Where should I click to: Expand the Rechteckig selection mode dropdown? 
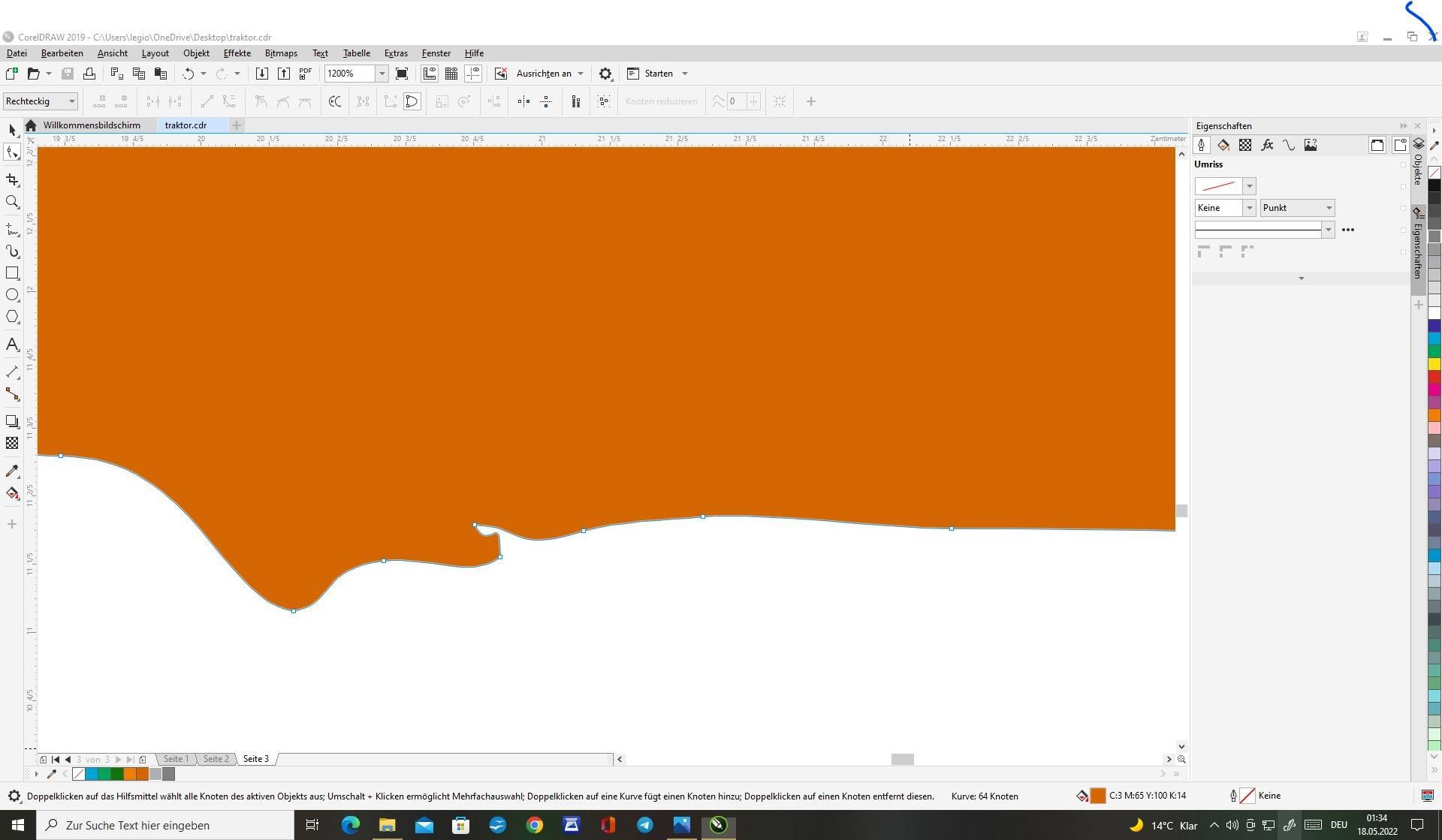tap(71, 101)
